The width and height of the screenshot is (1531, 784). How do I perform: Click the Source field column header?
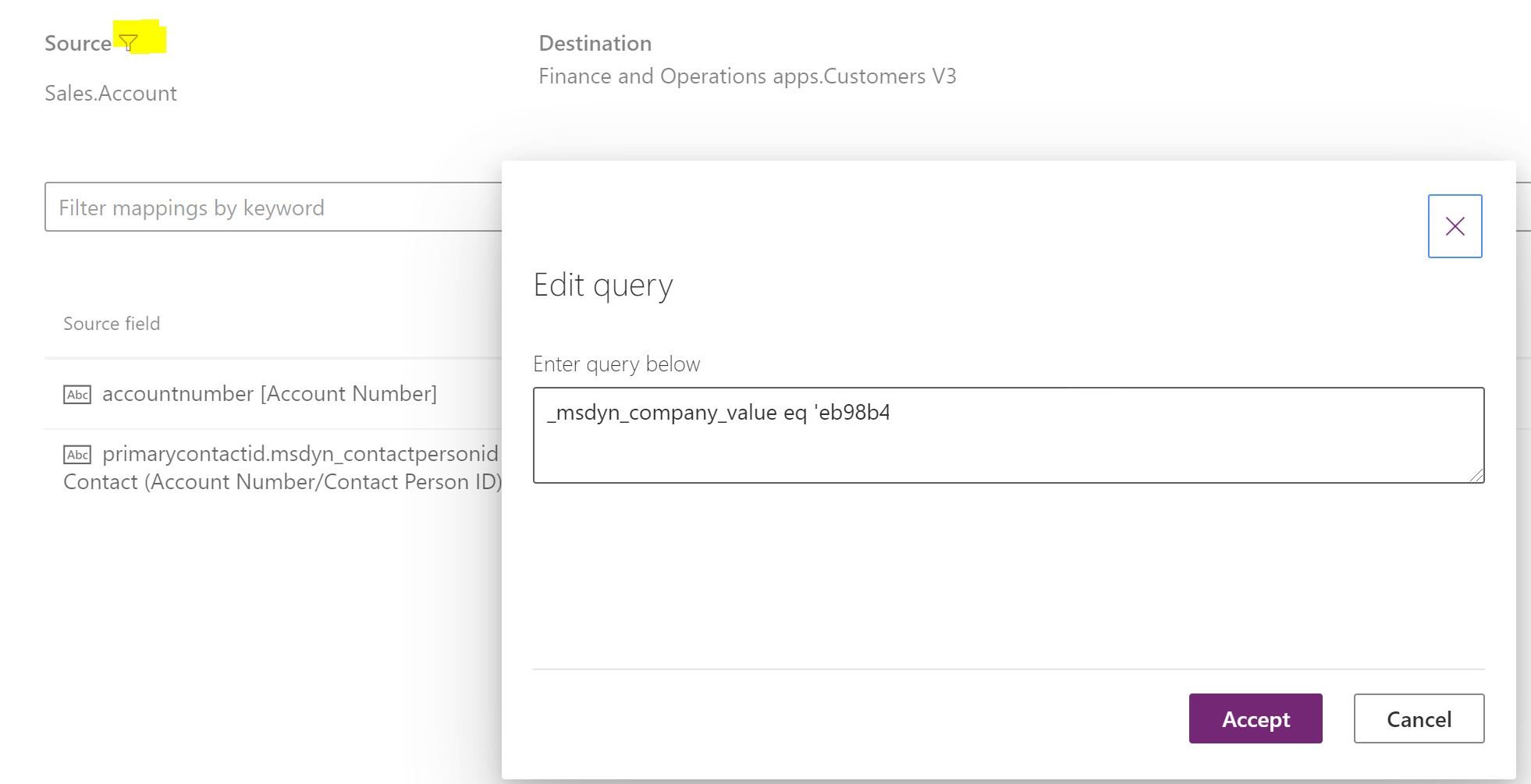tap(112, 324)
